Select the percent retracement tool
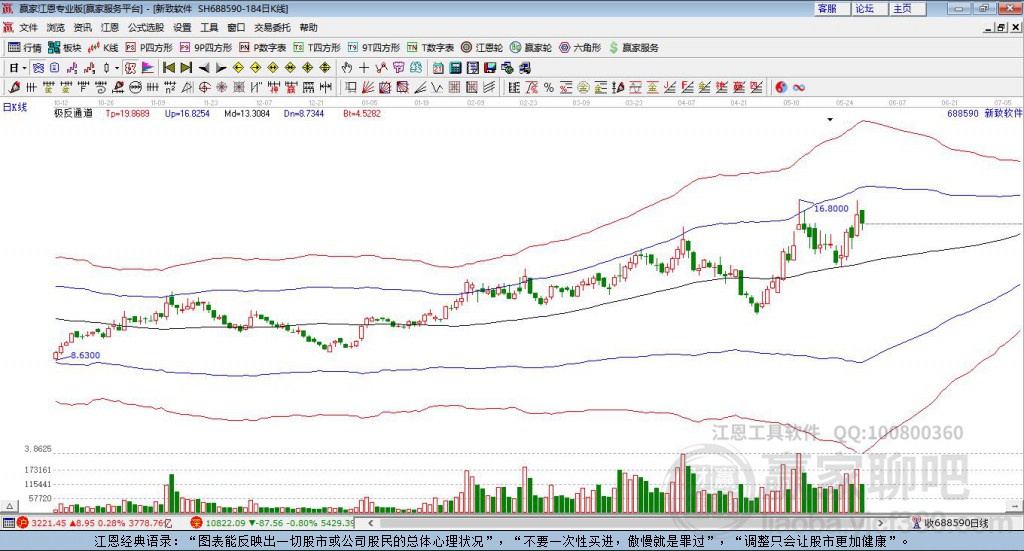This screenshot has height=551, width=1024. click(x=549, y=87)
